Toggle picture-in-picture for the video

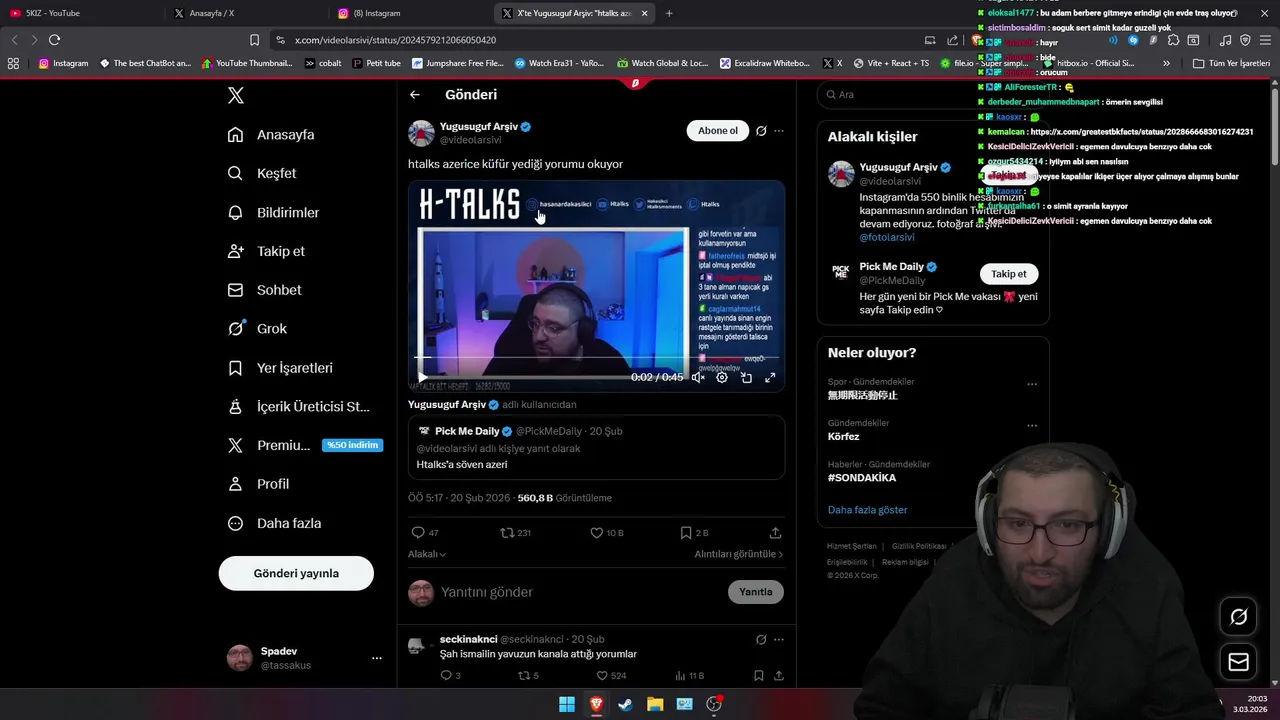pyautogui.click(x=746, y=378)
